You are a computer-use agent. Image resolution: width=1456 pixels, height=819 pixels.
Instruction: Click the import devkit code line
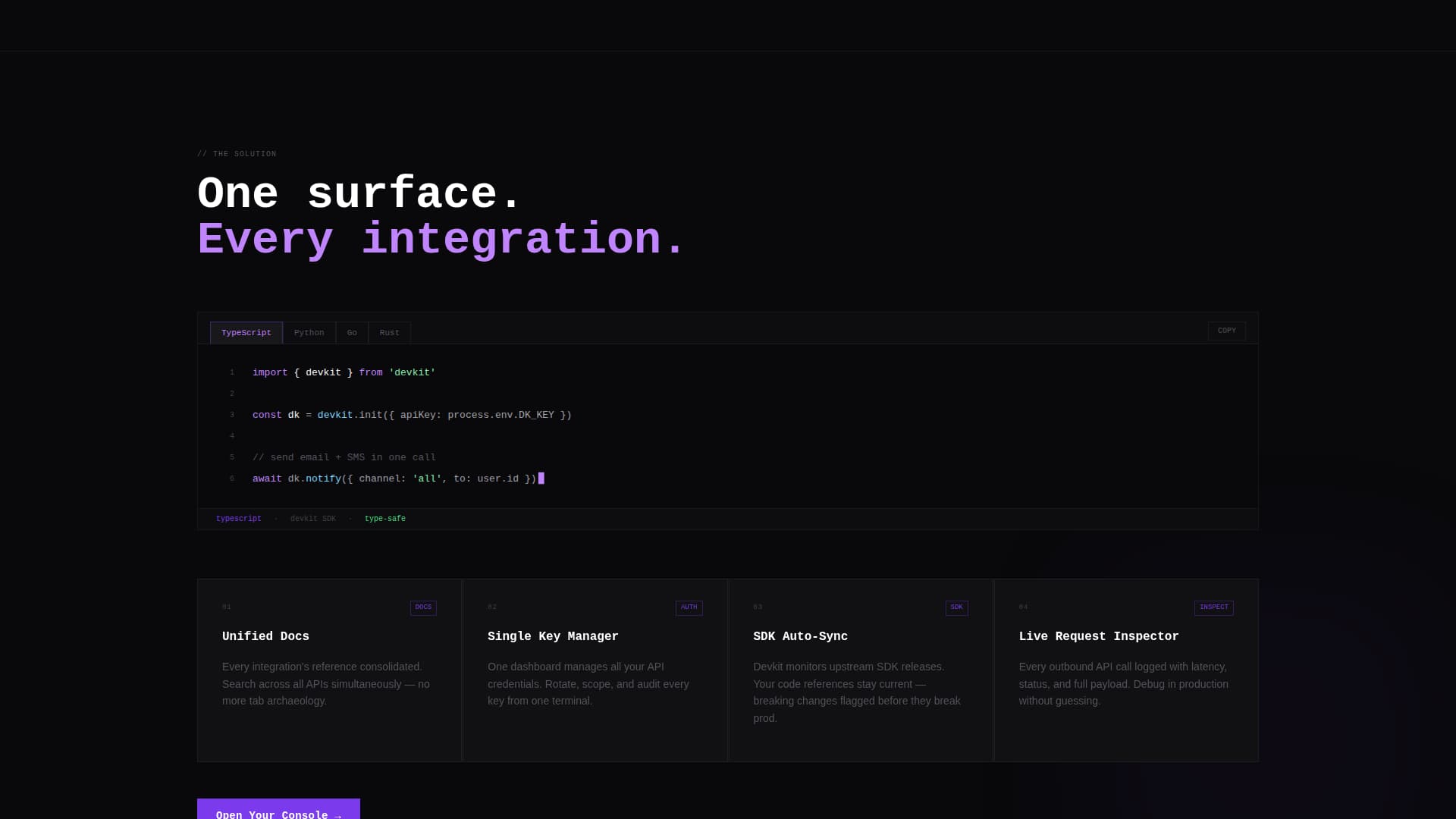344,372
